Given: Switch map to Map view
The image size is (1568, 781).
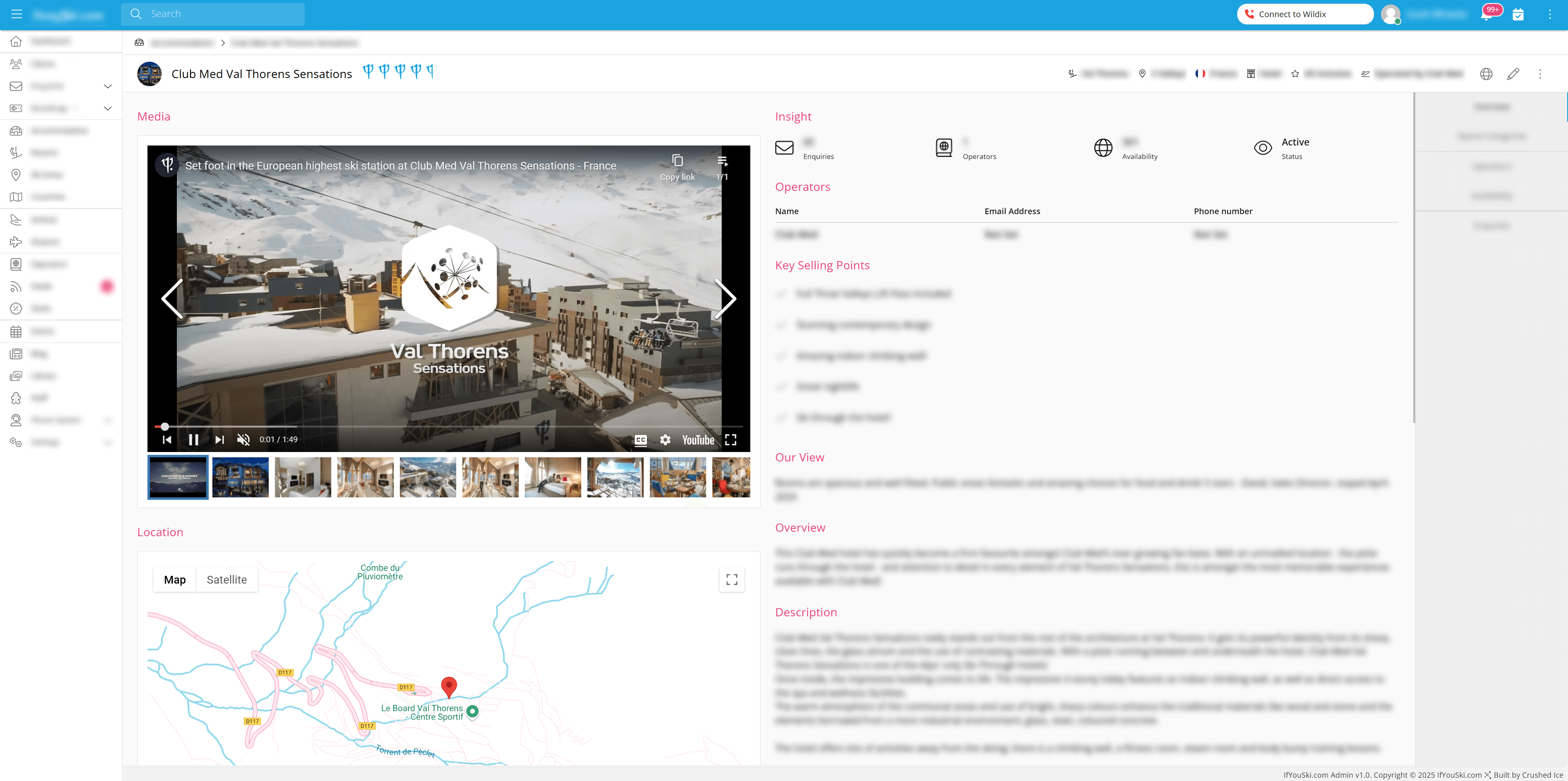Looking at the screenshot, I should point(175,580).
